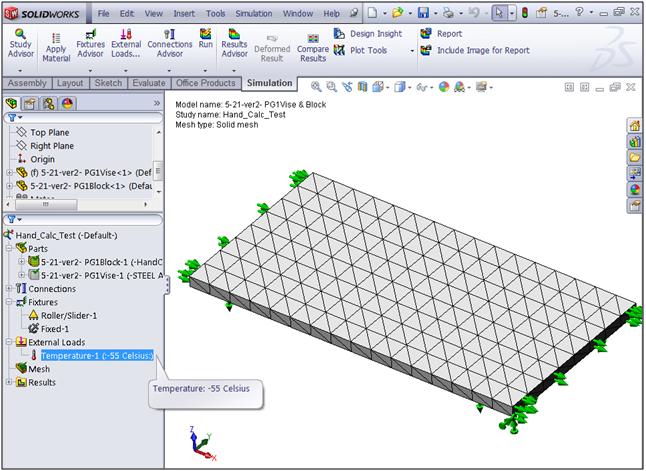This screenshot has width=646, height=471.
Task: Select Top Plane in the feature tree
Action: click(42, 132)
